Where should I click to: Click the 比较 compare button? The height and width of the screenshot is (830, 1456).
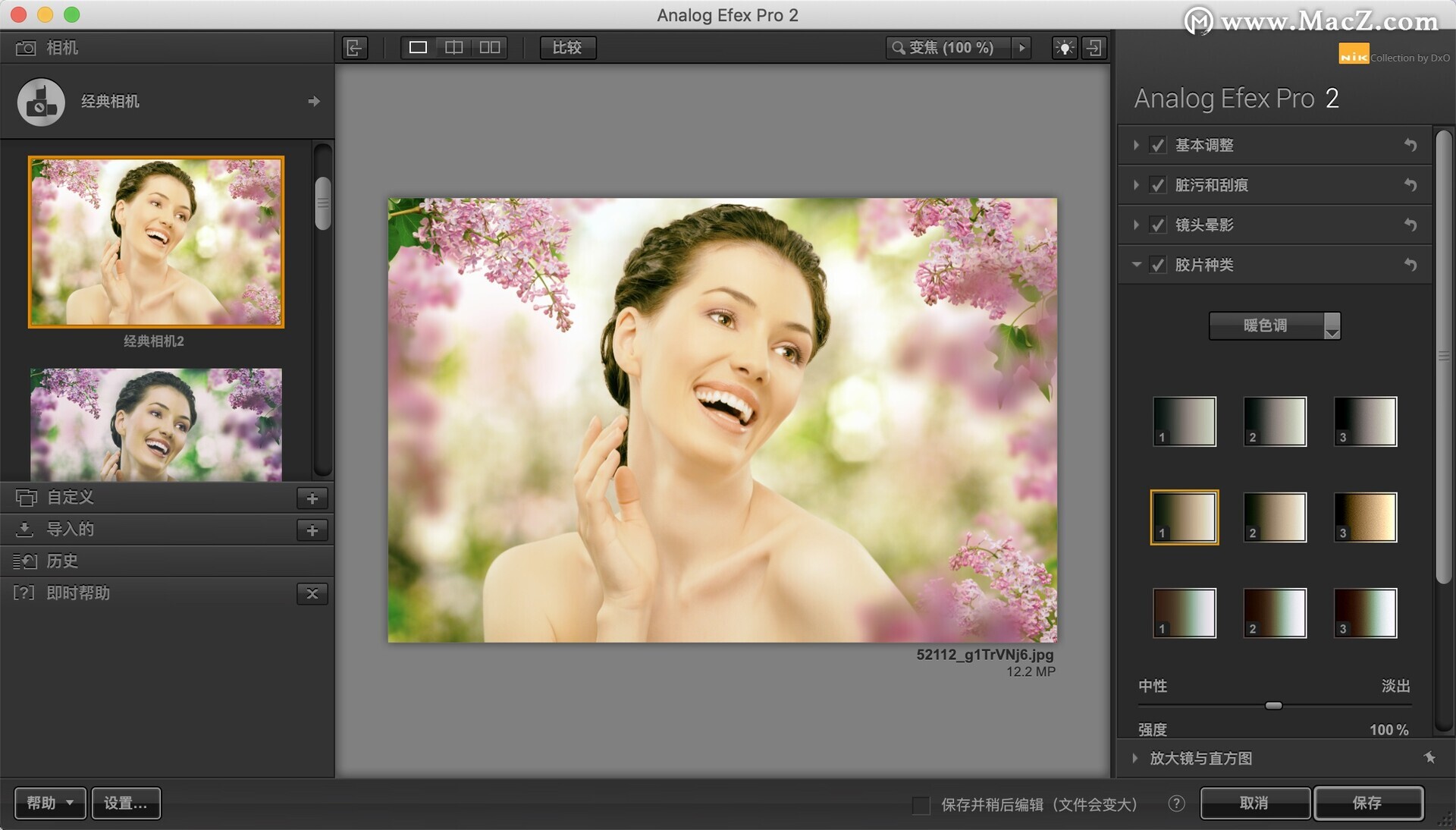567,48
